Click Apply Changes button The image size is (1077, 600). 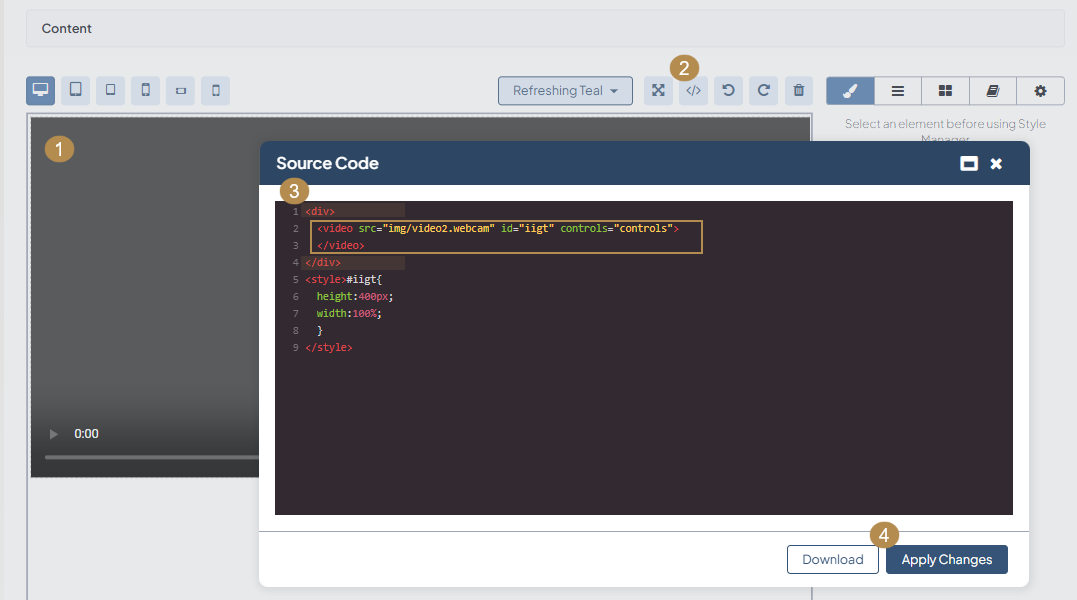tap(946, 560)
